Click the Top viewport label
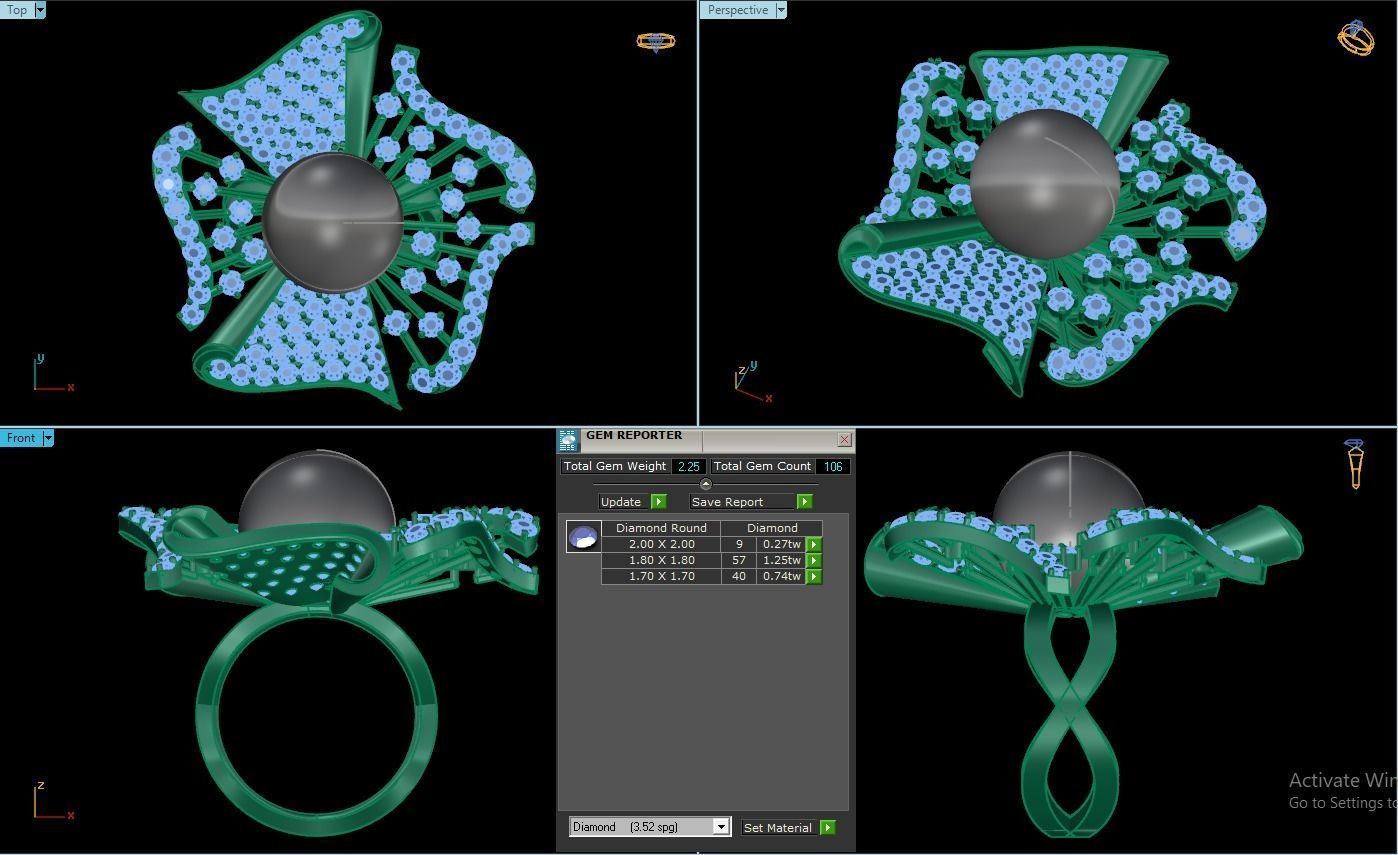 click(x=17, y=10)
